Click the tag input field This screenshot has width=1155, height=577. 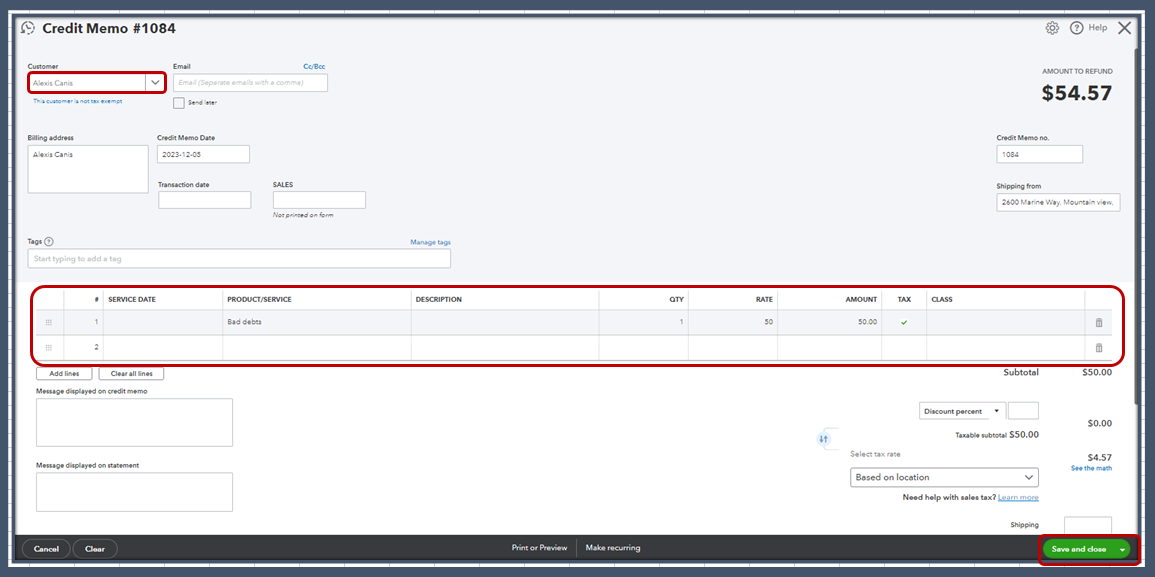[x=239, y=258]
